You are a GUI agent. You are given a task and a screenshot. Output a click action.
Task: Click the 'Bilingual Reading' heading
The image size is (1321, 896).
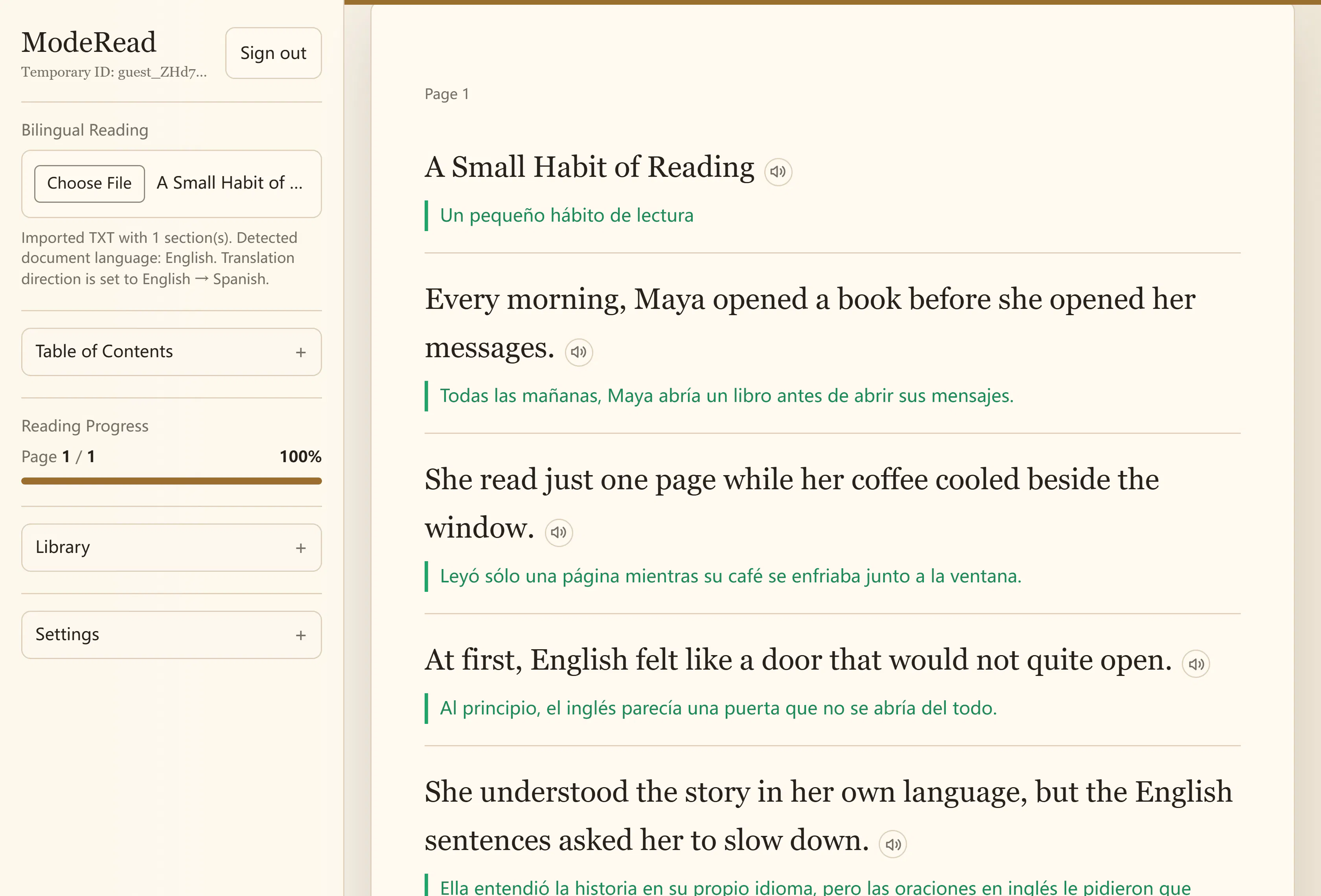(85, 130)
